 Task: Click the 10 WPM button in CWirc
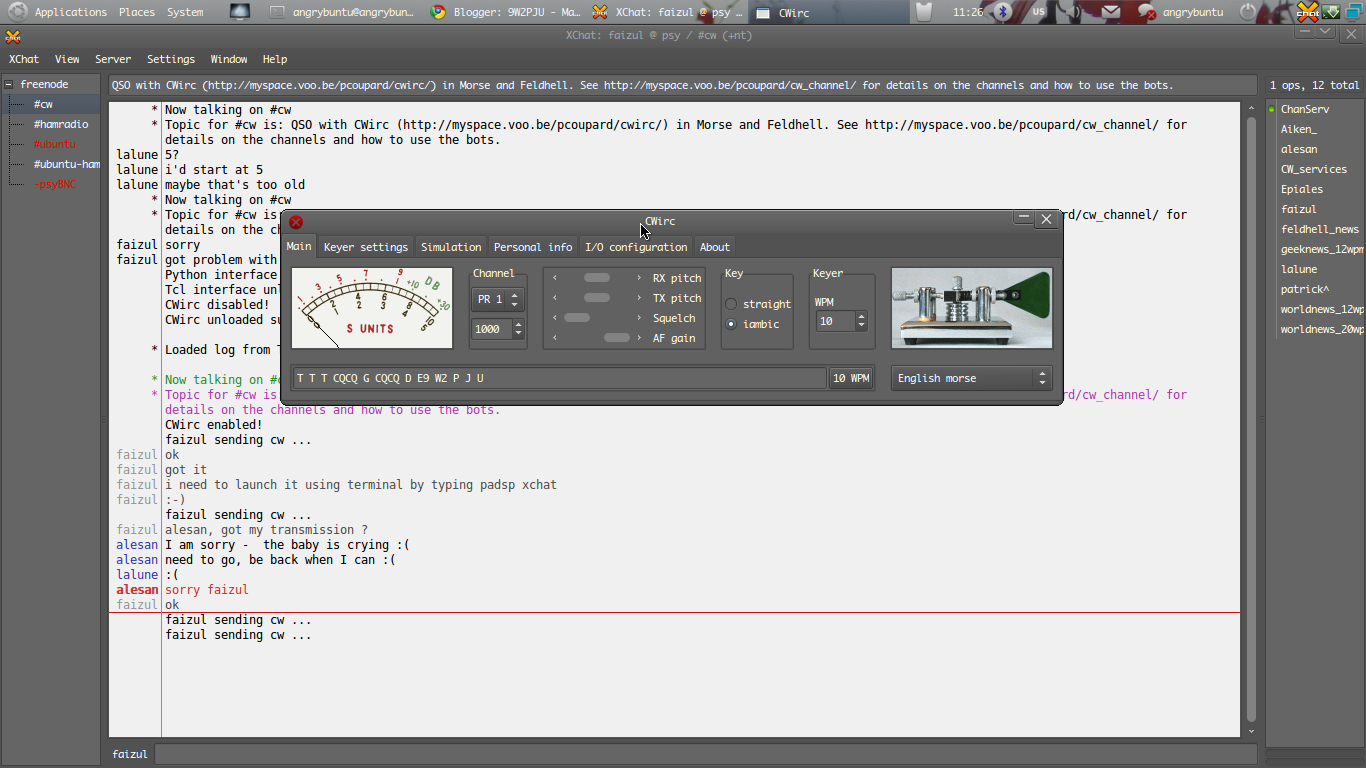coord(851,378)
